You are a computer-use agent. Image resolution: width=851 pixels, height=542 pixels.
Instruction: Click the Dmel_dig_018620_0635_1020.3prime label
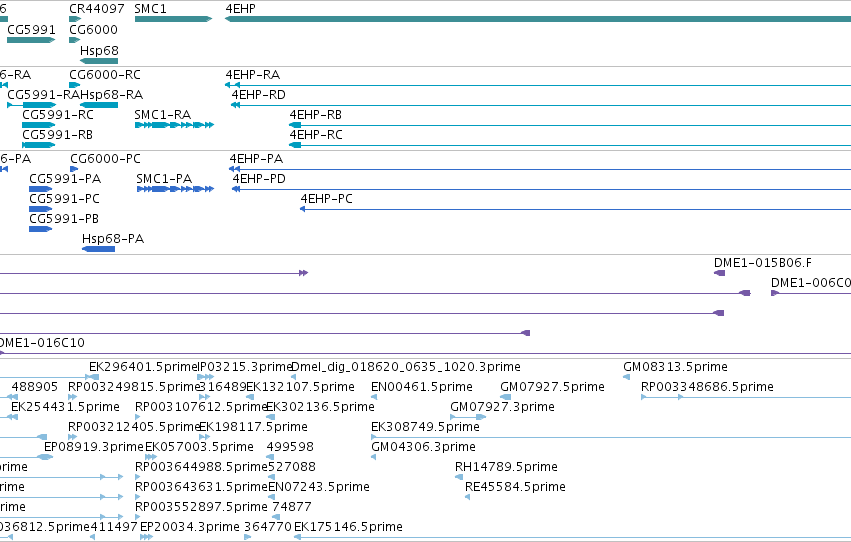406,367
